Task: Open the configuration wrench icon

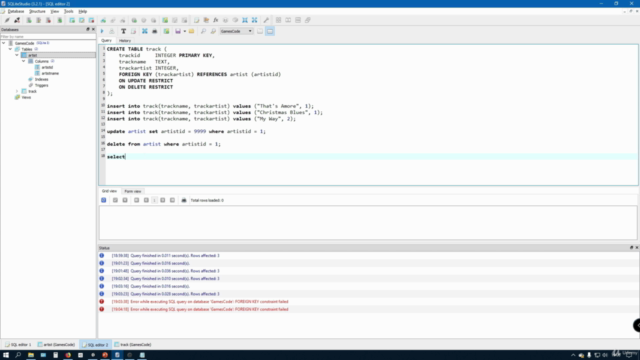Action: click(266, 20)
